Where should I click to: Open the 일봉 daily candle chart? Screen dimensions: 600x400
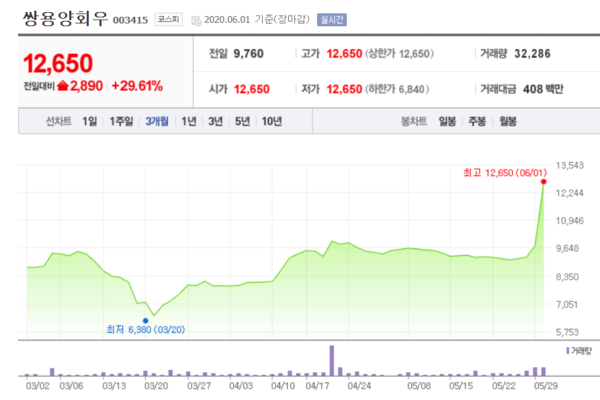pyautogui.click(x=447, y=121)
